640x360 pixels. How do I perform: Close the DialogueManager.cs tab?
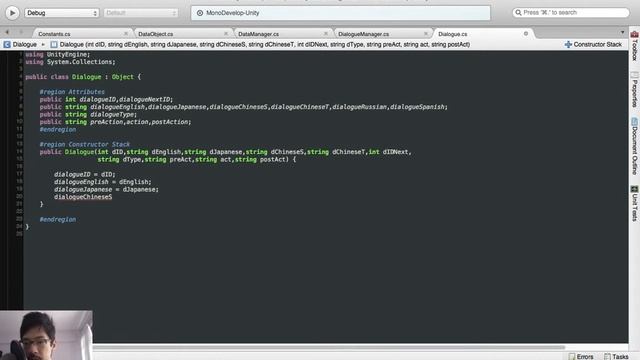[426, 33]
